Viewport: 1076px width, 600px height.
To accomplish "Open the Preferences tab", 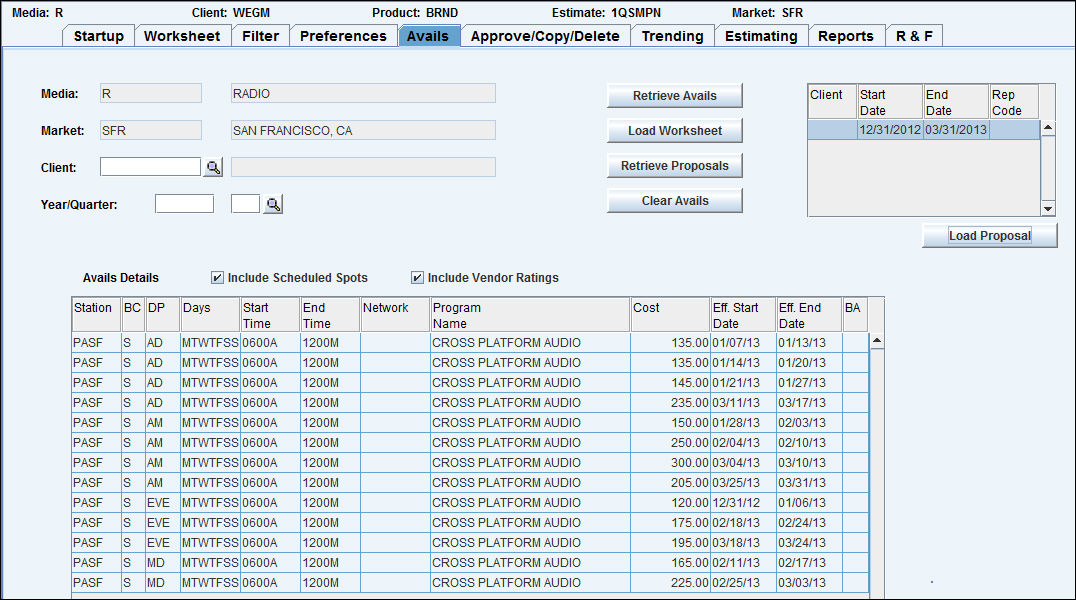I will (343, 36).
